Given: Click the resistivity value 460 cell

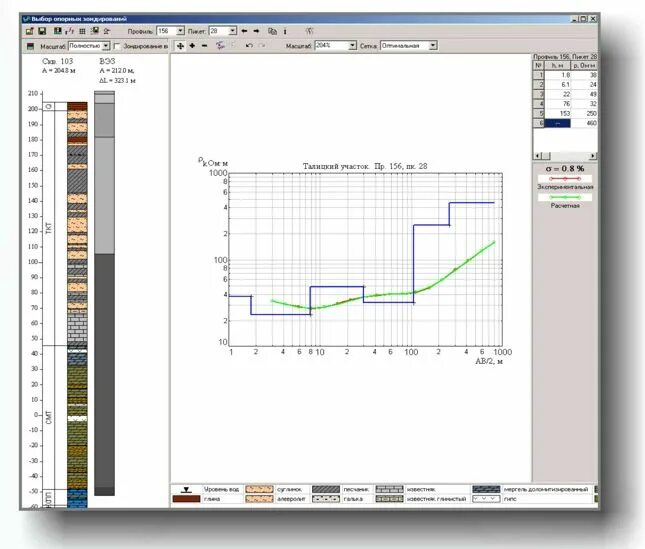Looking at the screenshot, I should (x=584, y=123).
